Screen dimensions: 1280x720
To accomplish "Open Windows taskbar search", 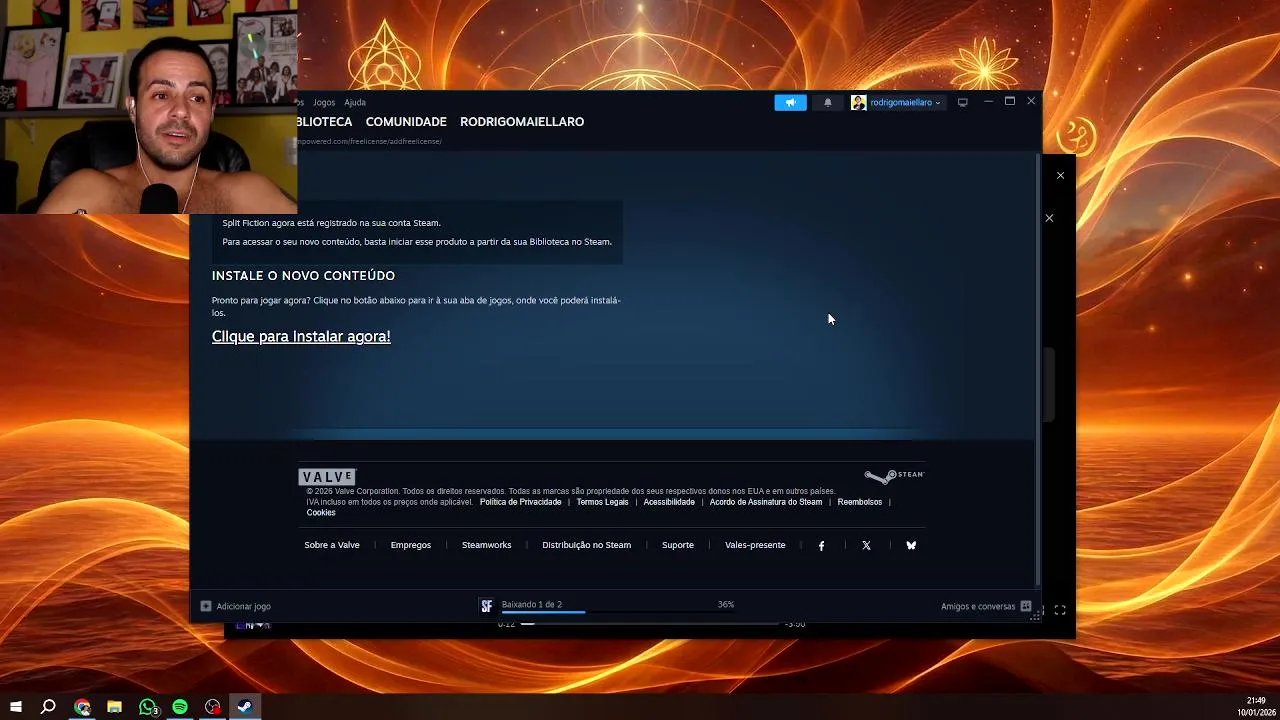I will pyautogui.click(x=48, y=707).
